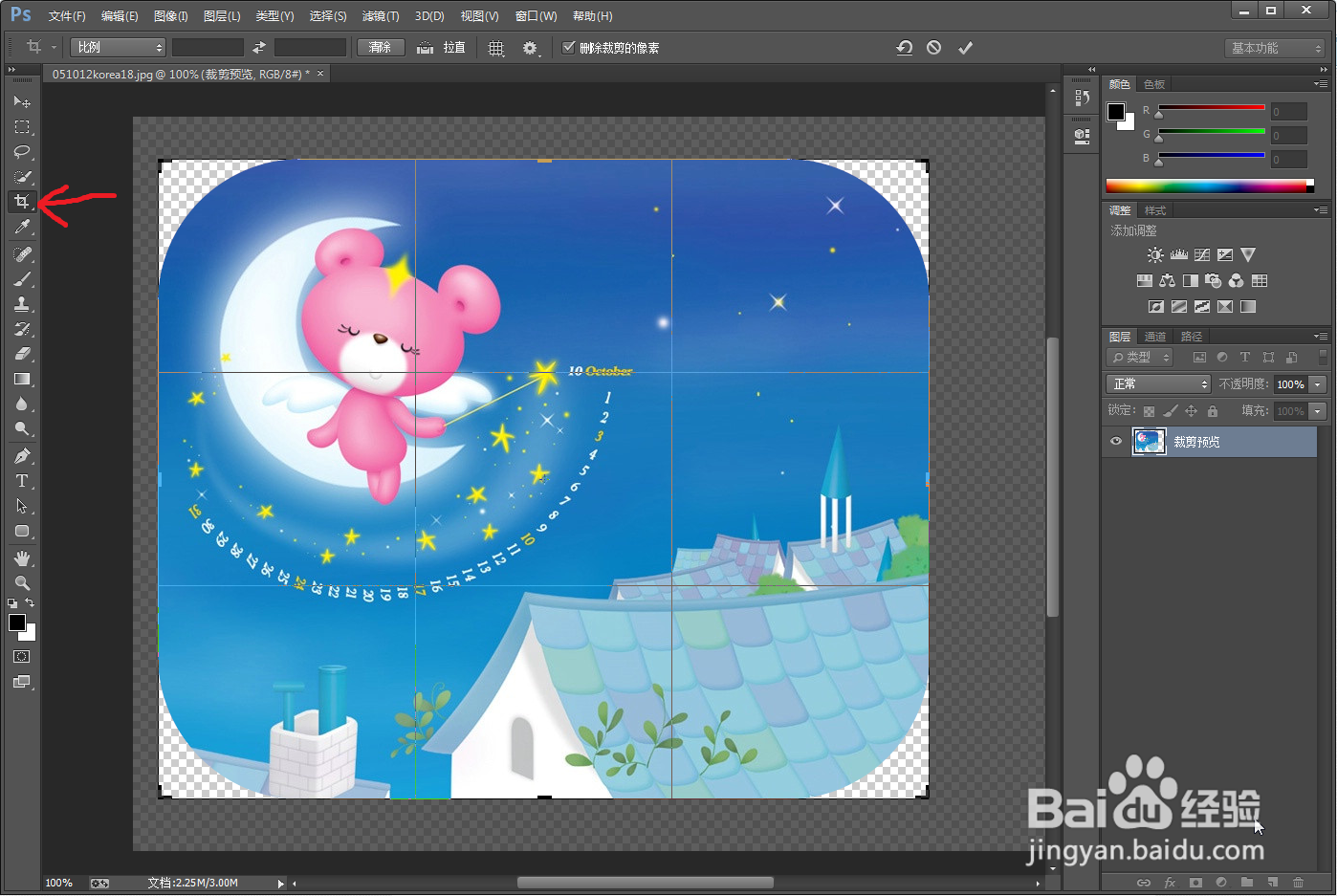Select the Zoom tool

(21, 583)
